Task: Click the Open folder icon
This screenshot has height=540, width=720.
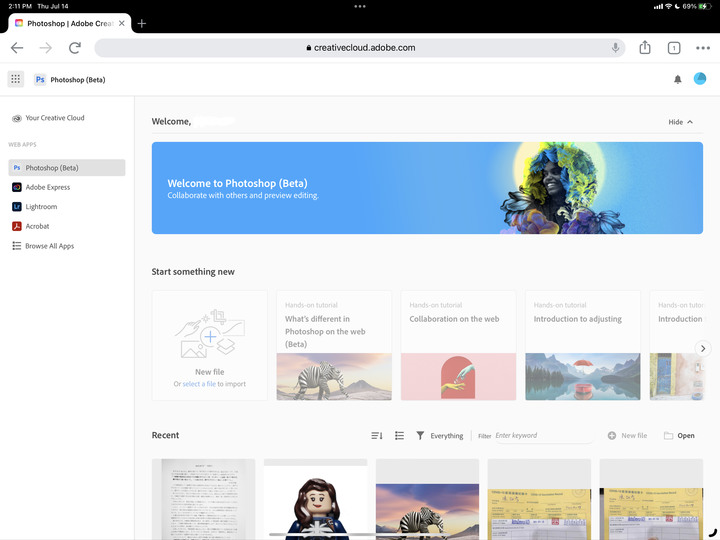Action: click(x=668, y=435)
